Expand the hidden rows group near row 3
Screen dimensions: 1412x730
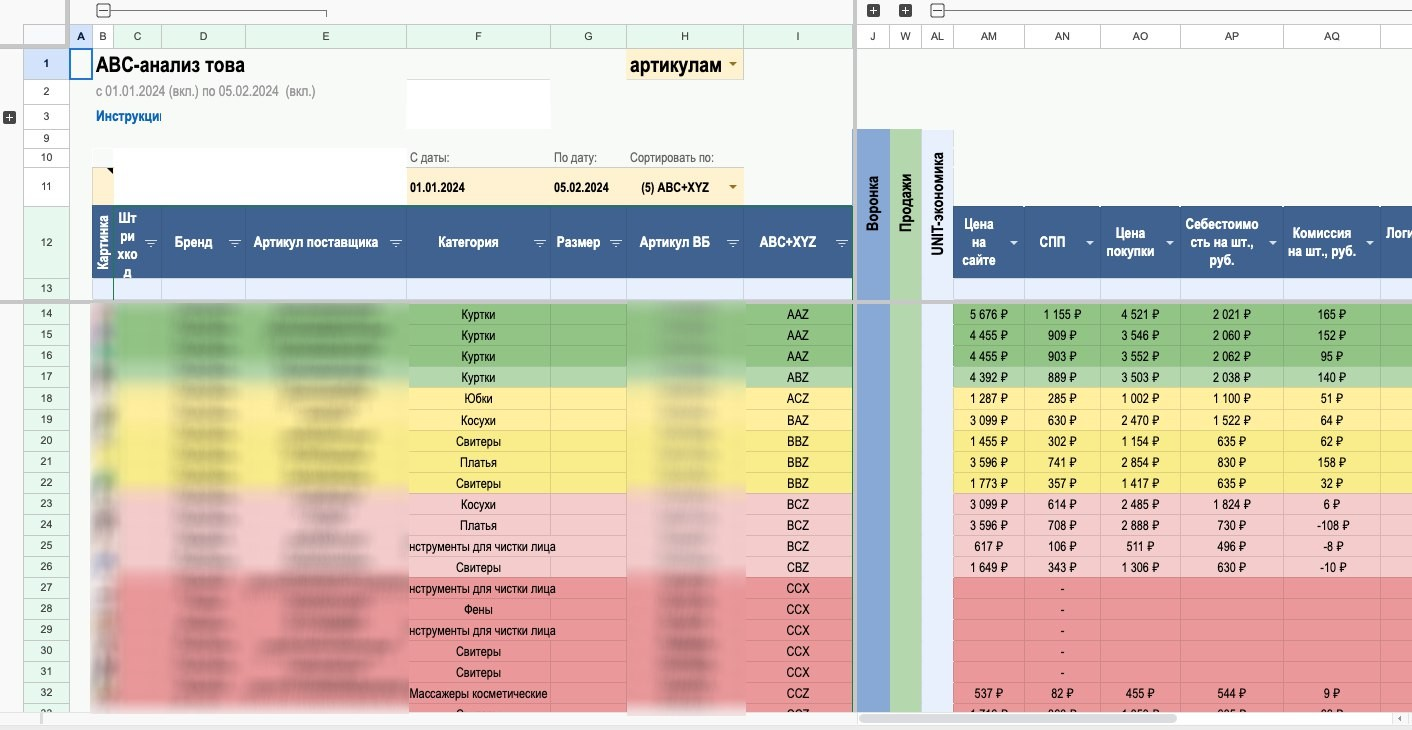pyautogui.click(x=10, y=117)
